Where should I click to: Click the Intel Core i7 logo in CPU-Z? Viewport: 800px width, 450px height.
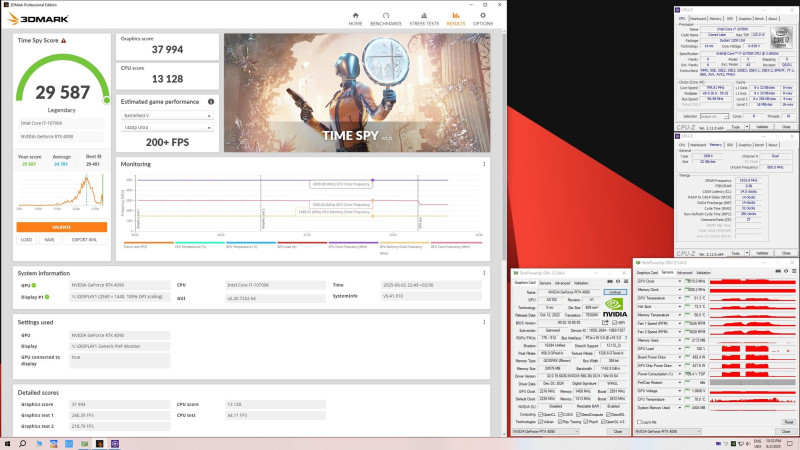(781, 39)
